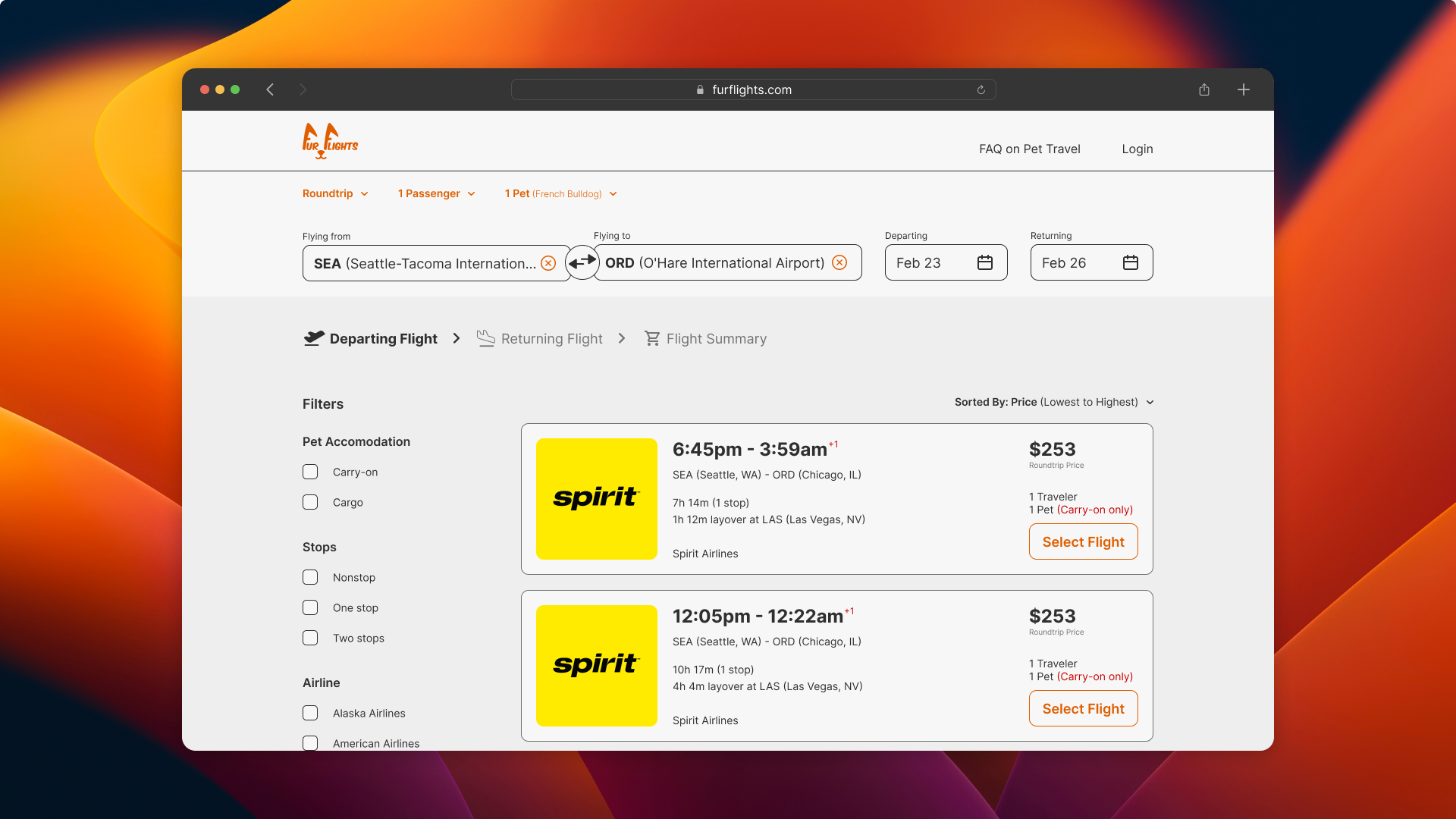The height and width of the screenshot is (819, 1456).
Task: Click the browser share icon
Action: 1204,89
